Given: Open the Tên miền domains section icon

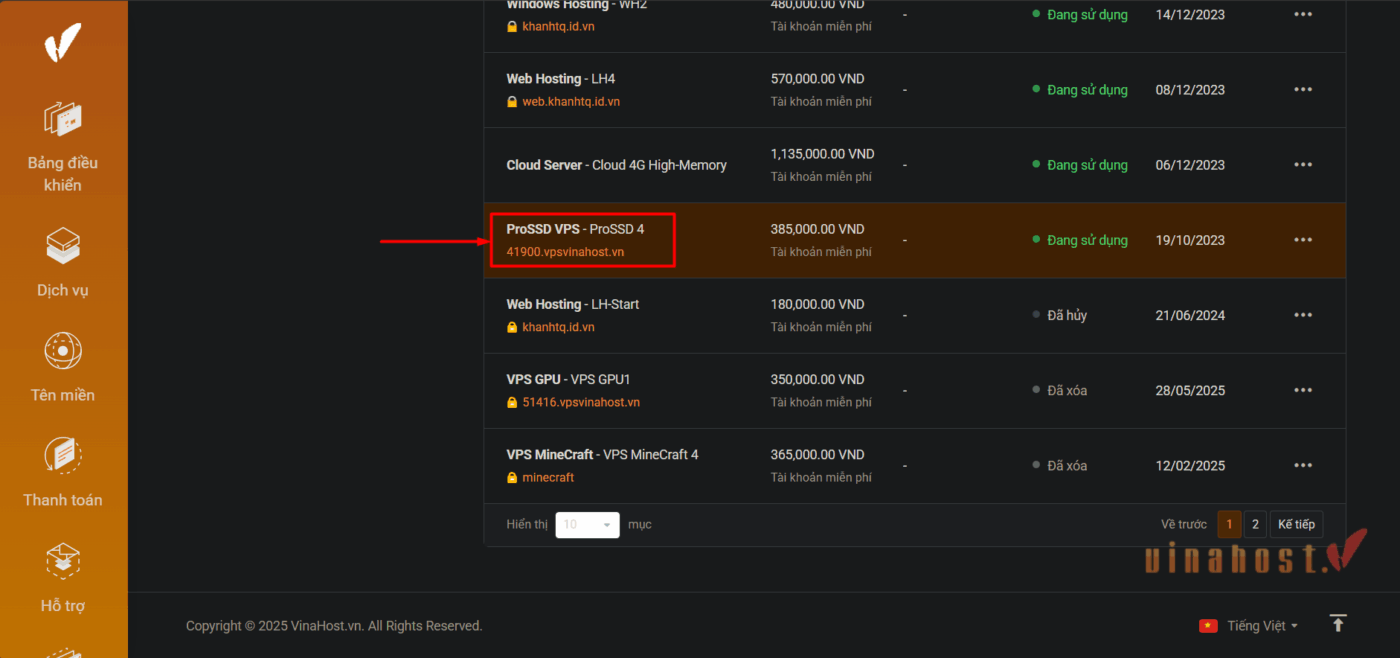Looking at the screenshot, I should tap(63, 350).
